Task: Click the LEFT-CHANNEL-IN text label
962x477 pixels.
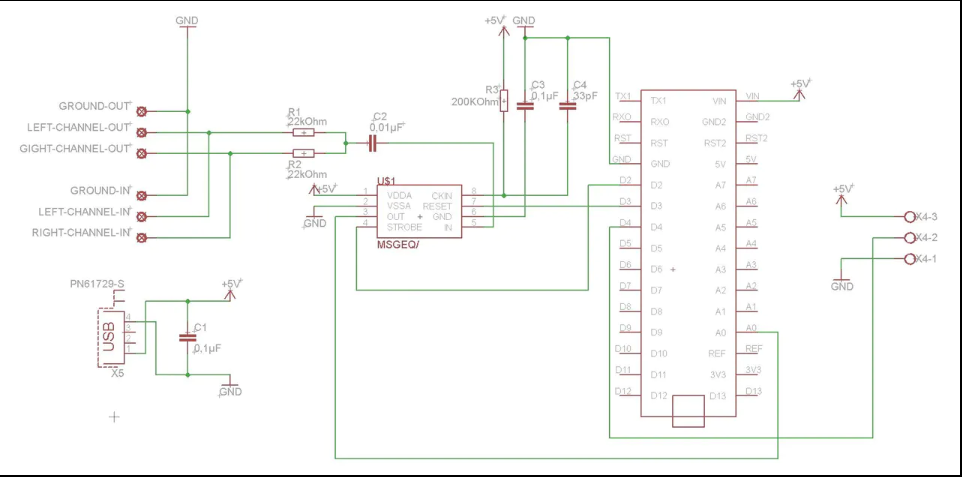Action: 85,211
